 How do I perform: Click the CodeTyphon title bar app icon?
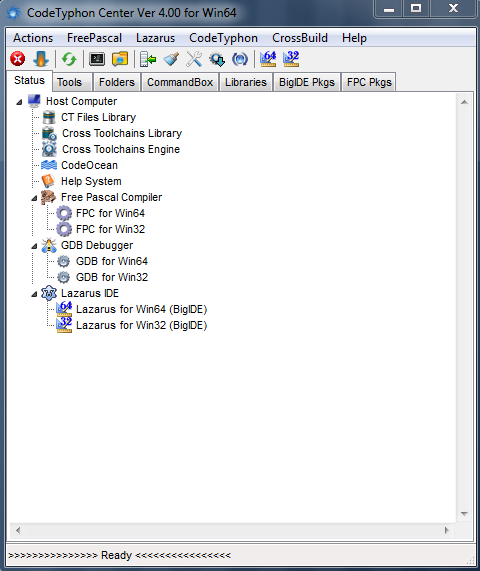pyautogui.click(x=14, y=13)
